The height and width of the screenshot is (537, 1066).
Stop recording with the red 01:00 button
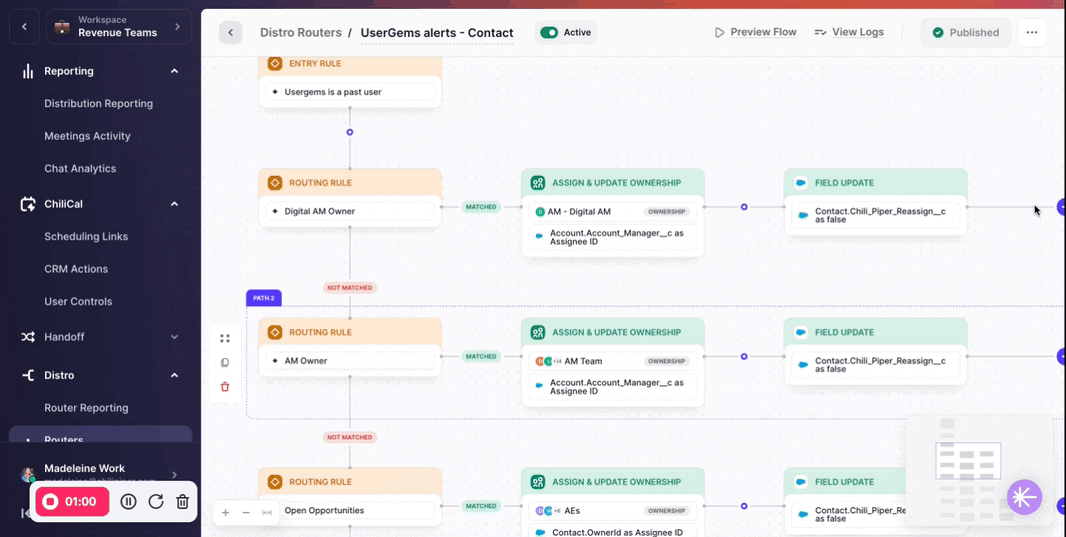(72, 502)
